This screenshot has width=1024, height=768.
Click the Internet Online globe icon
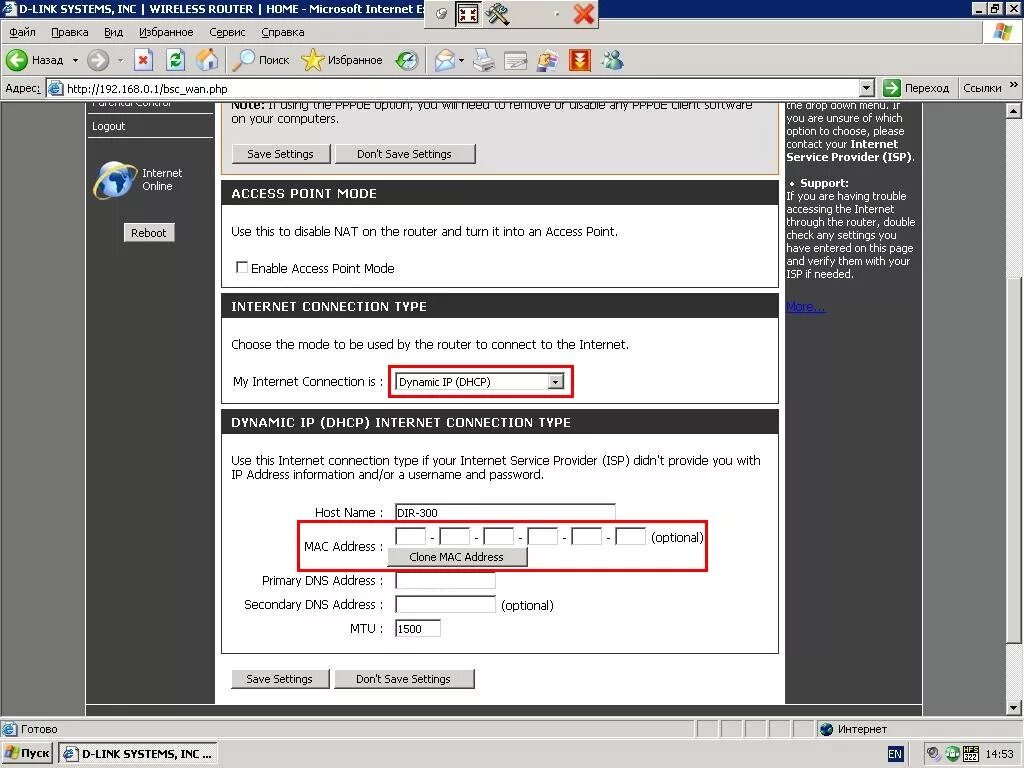coord(115,180)
